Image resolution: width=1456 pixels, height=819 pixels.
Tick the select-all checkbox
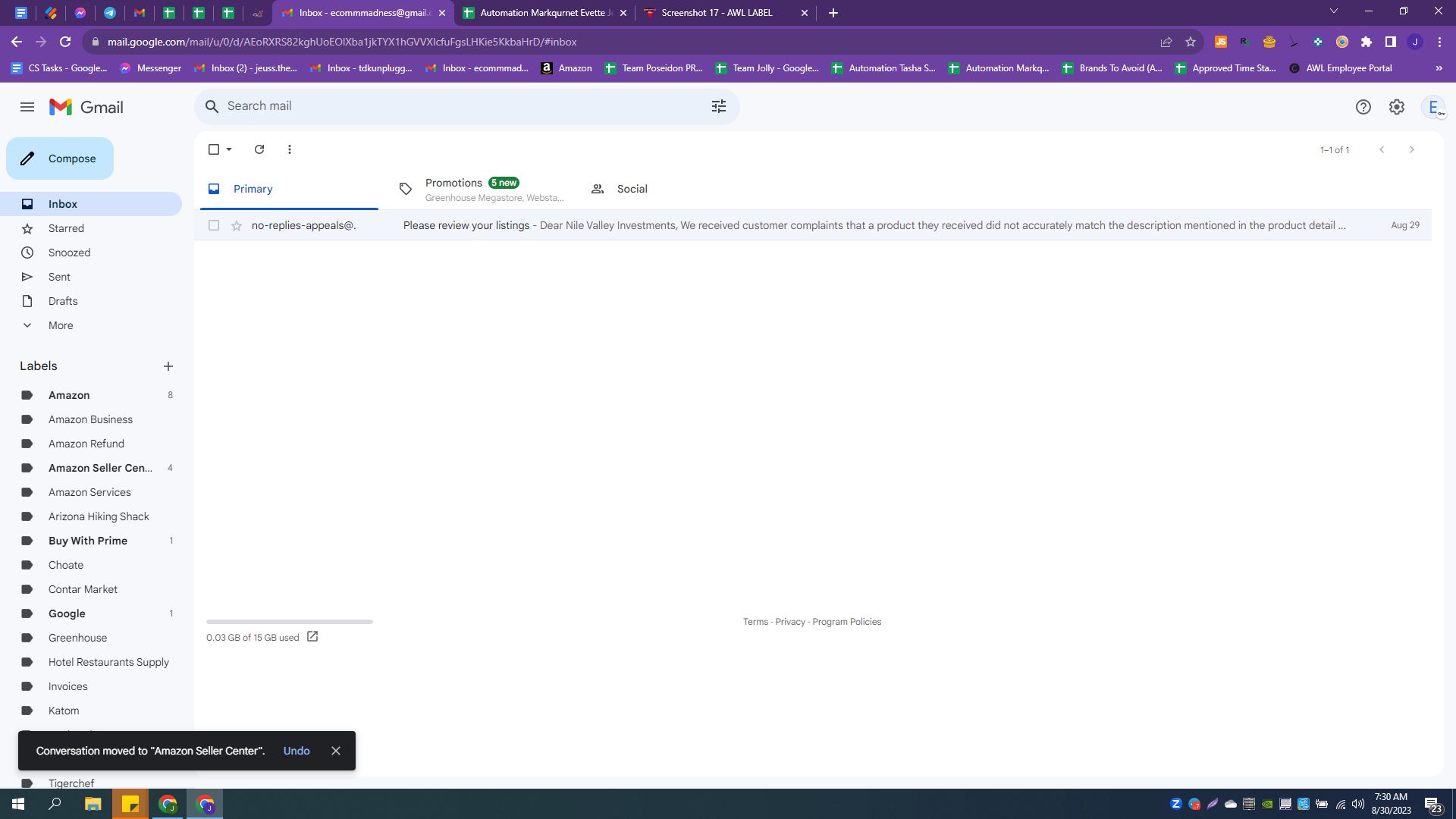point(214,149)
